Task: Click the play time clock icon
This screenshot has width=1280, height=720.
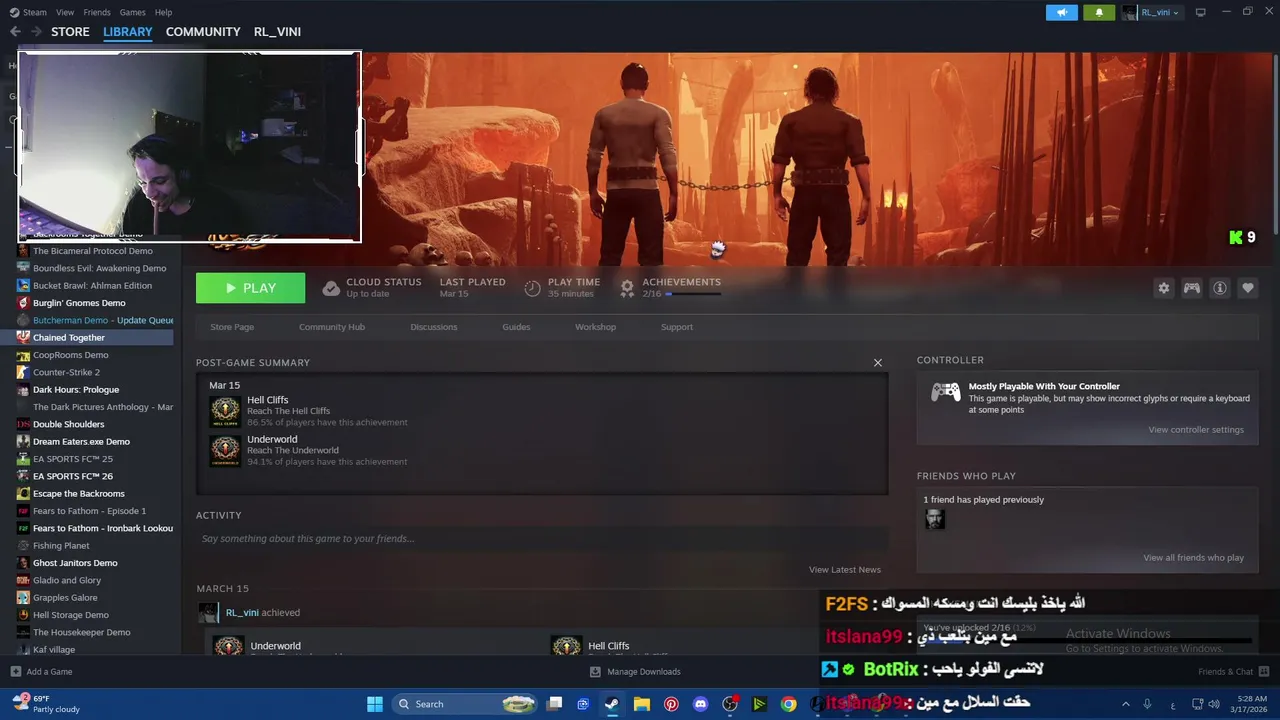Action: (532, 288)
